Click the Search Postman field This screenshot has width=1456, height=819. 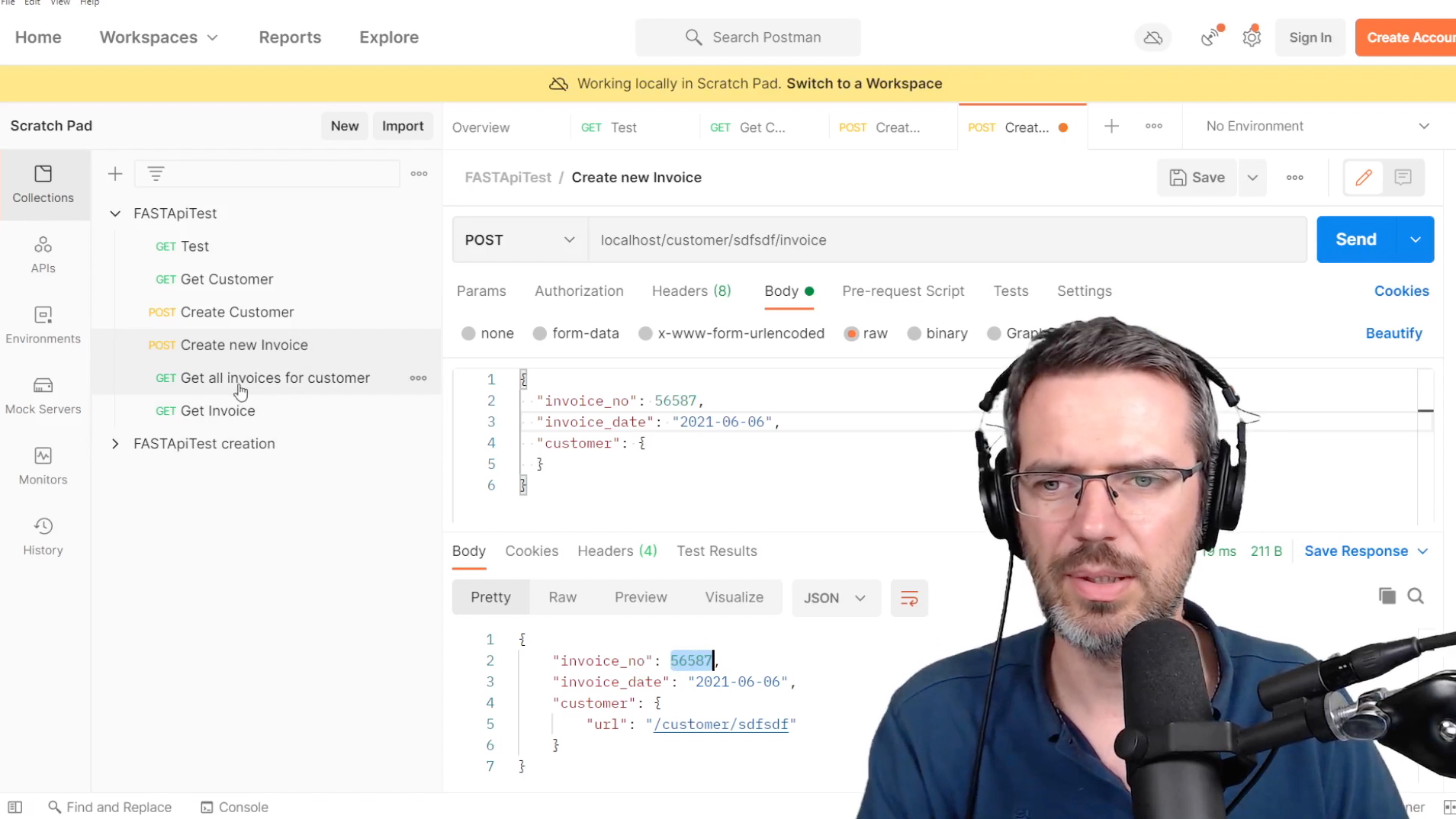[x=748, y=37]
